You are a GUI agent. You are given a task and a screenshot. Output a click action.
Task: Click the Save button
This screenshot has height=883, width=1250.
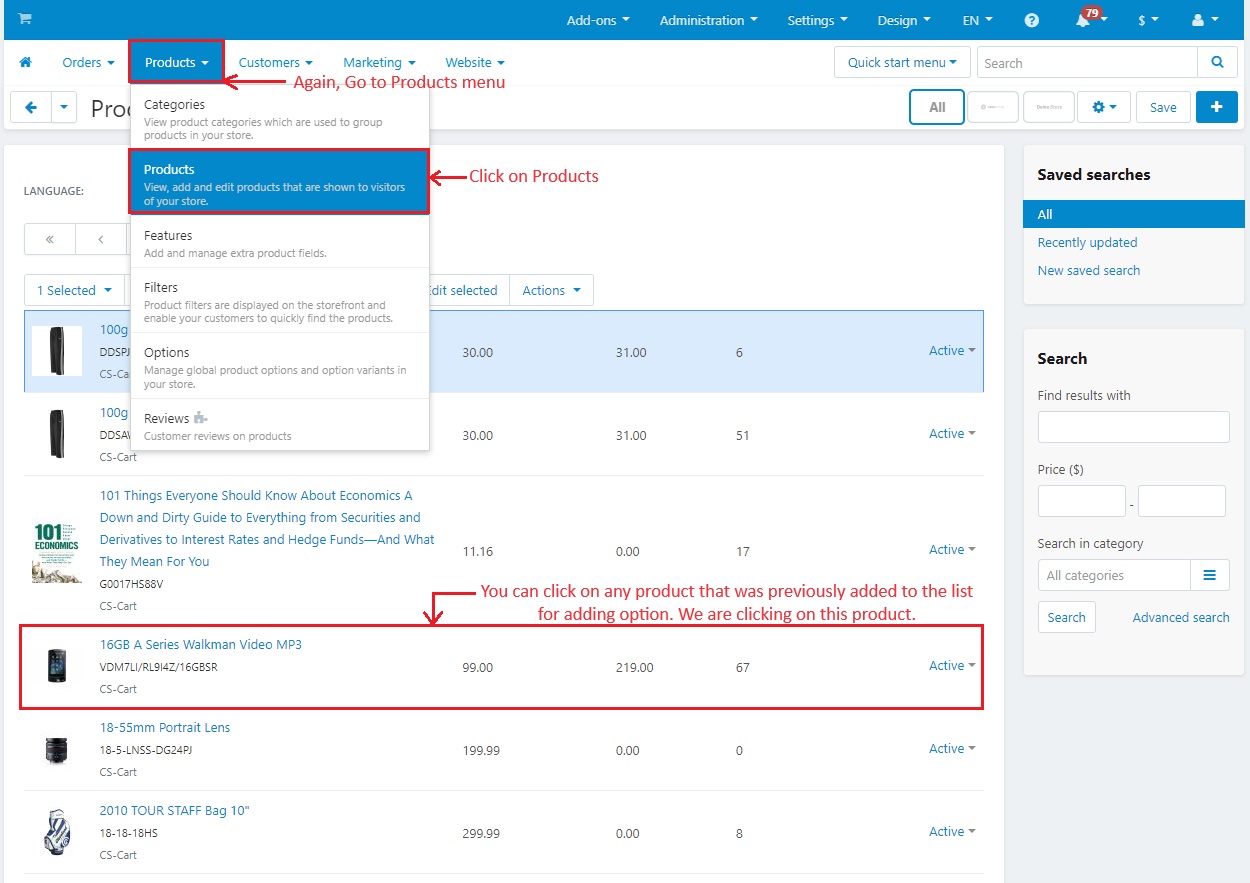(x=1163, y=107)
